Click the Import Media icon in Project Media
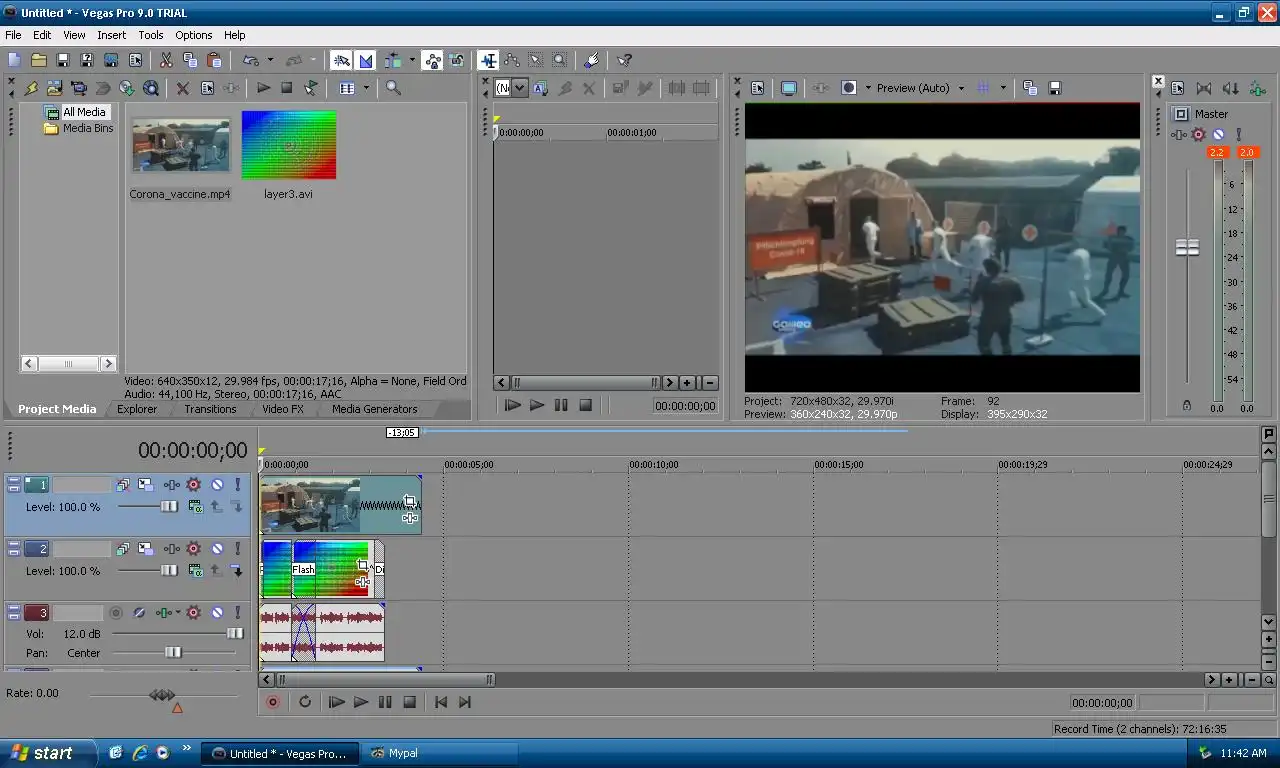 click(54, 88)
